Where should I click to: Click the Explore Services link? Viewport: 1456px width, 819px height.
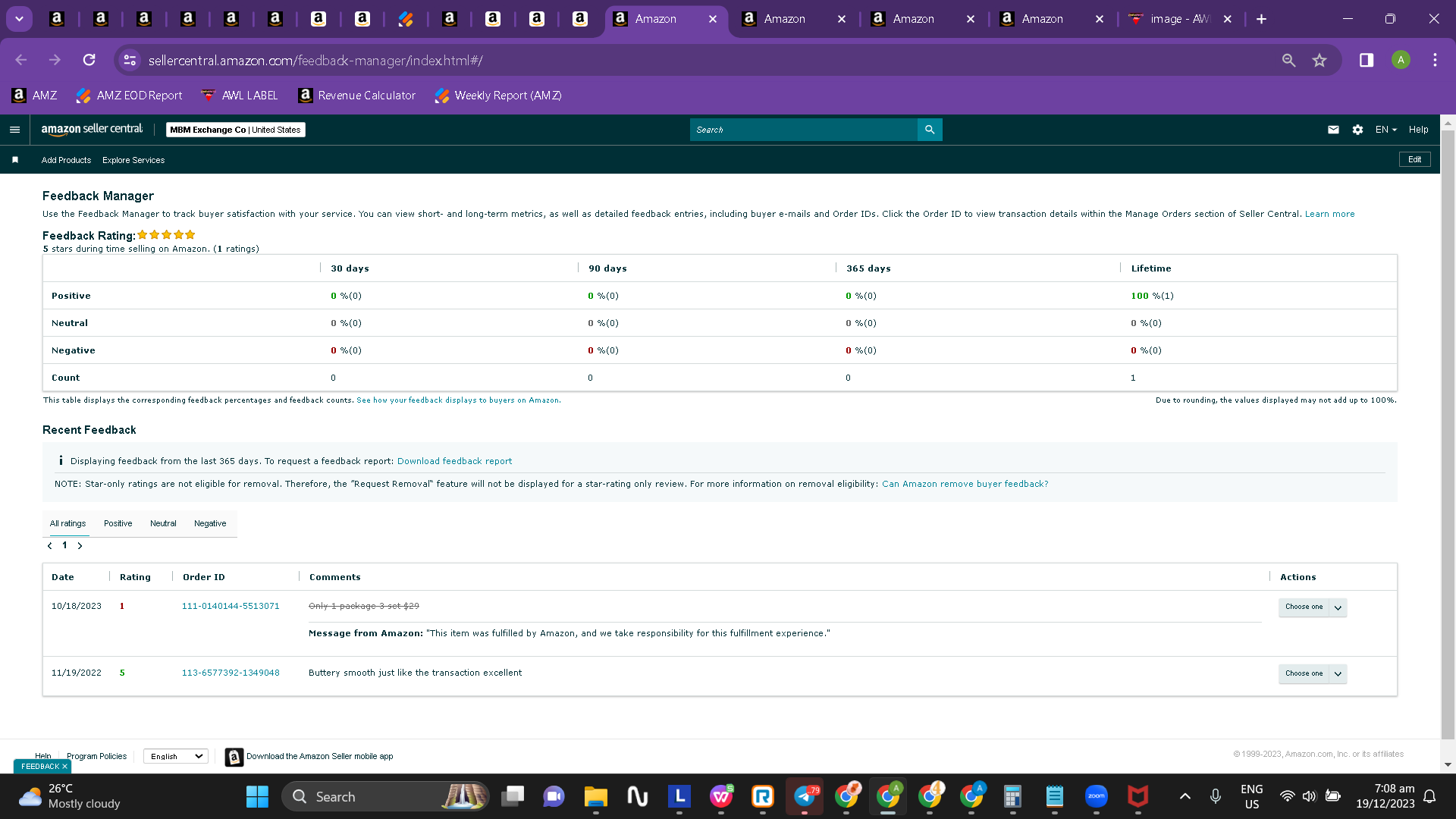click(x=133, y=160)
